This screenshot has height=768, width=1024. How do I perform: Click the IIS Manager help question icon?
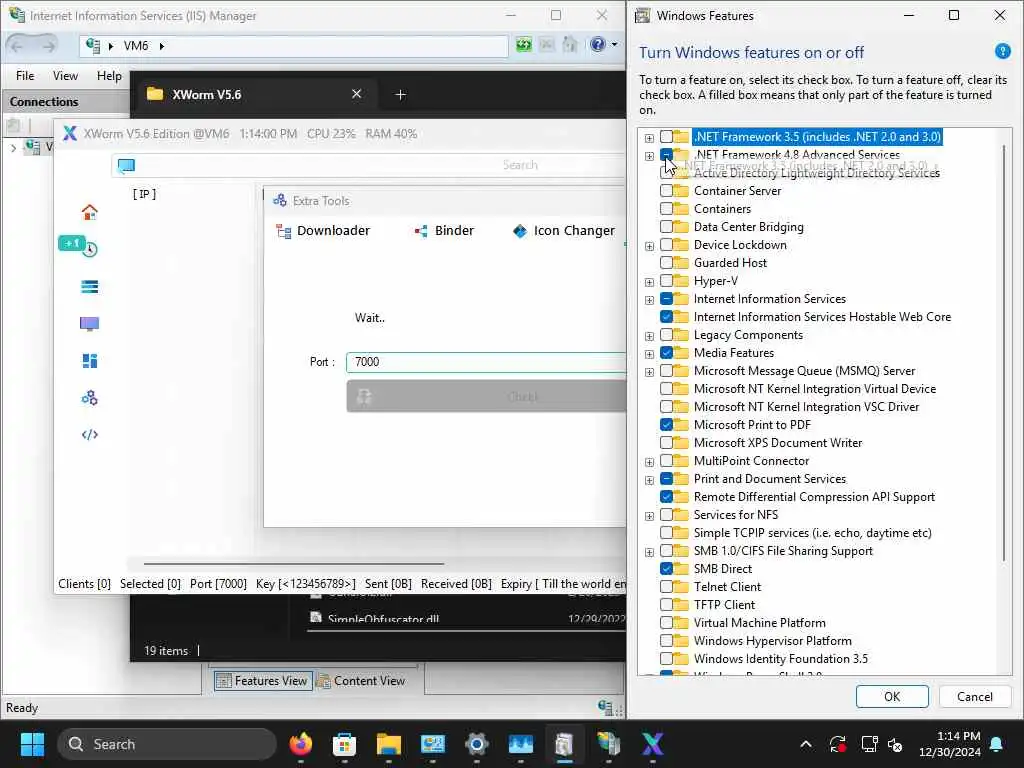coord(598,44)
